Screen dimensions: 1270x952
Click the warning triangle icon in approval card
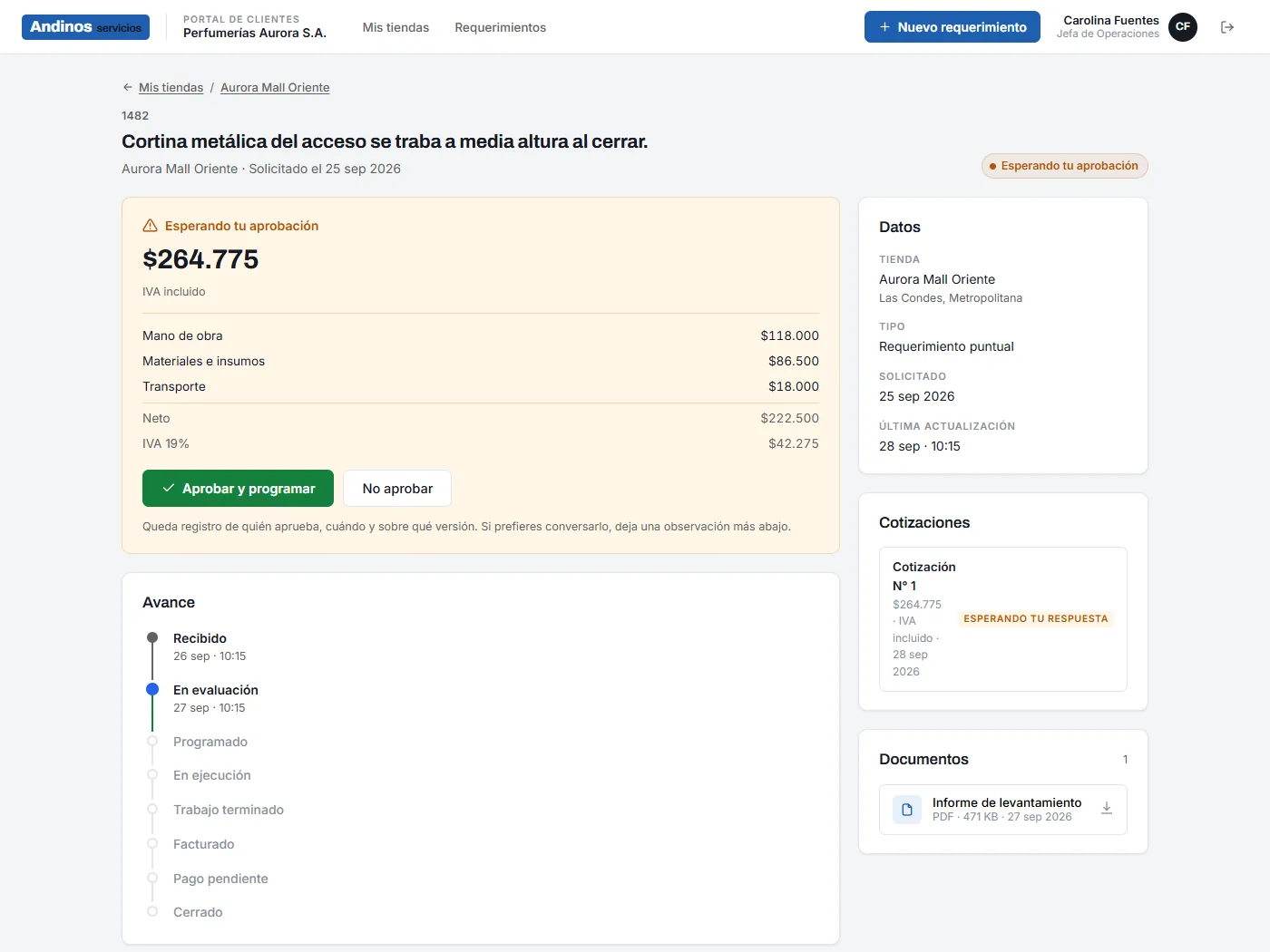[151, 226]
